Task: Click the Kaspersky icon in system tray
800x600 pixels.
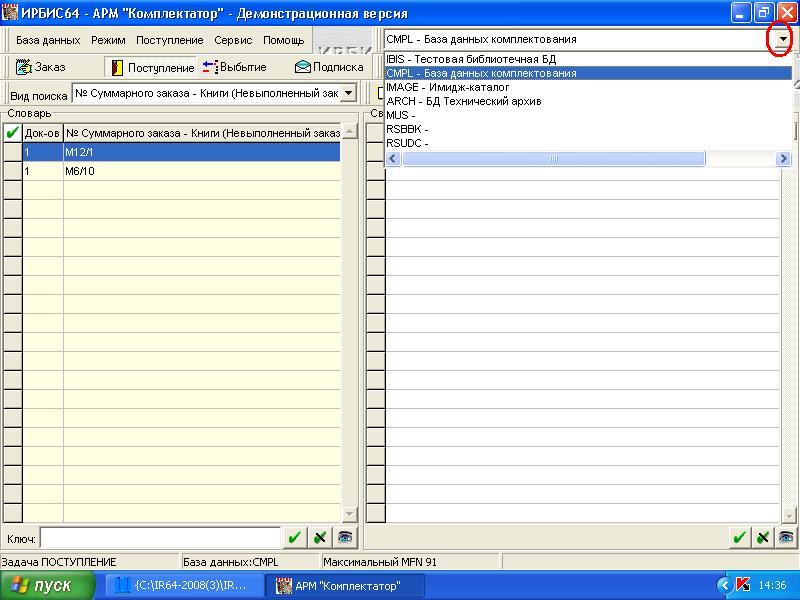Action: click(743, 585)
